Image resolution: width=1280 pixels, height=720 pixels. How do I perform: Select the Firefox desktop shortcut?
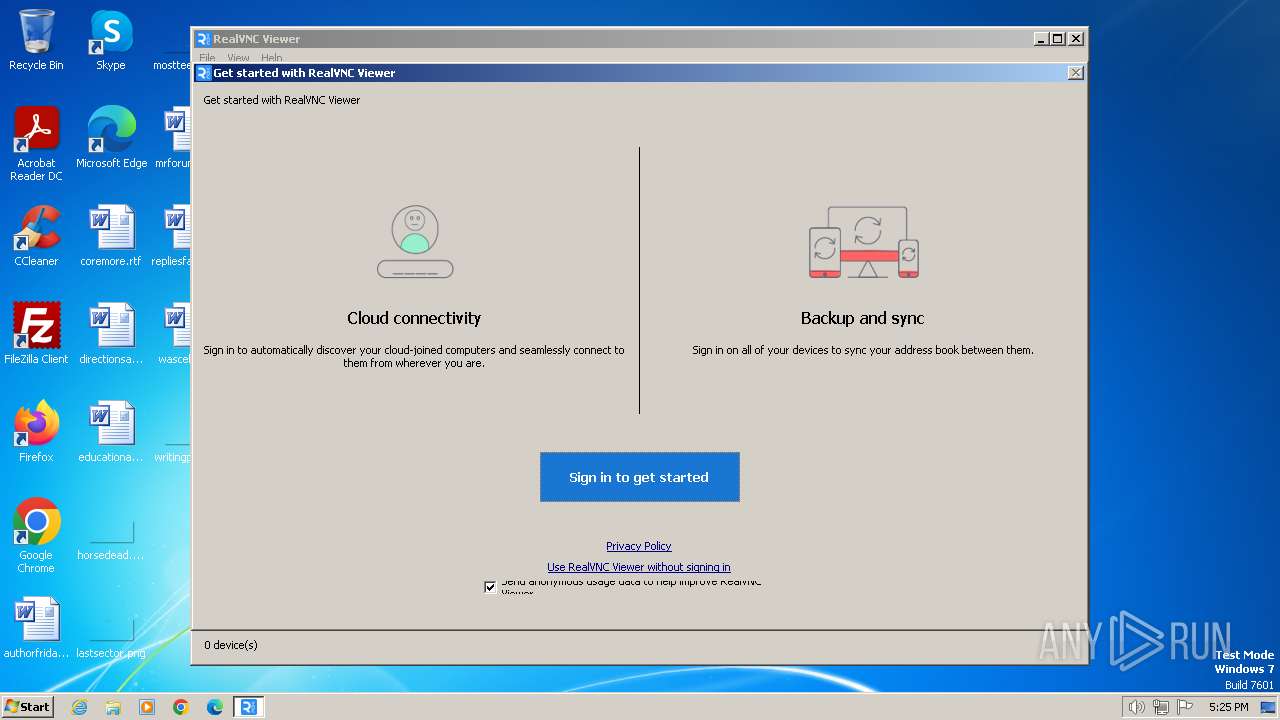click(x=36, y=432)
